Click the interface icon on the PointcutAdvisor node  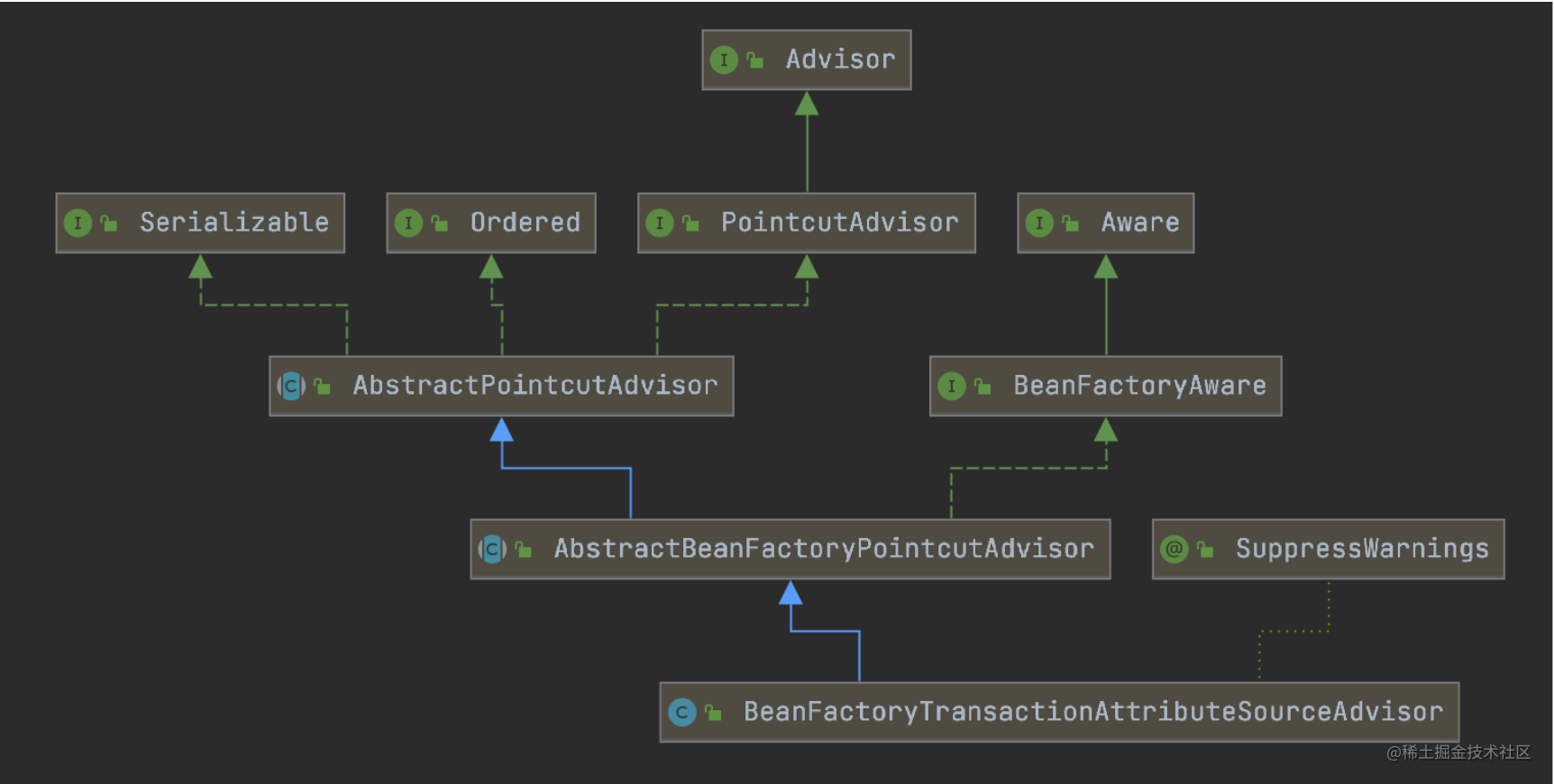click(x=660, y=223)
